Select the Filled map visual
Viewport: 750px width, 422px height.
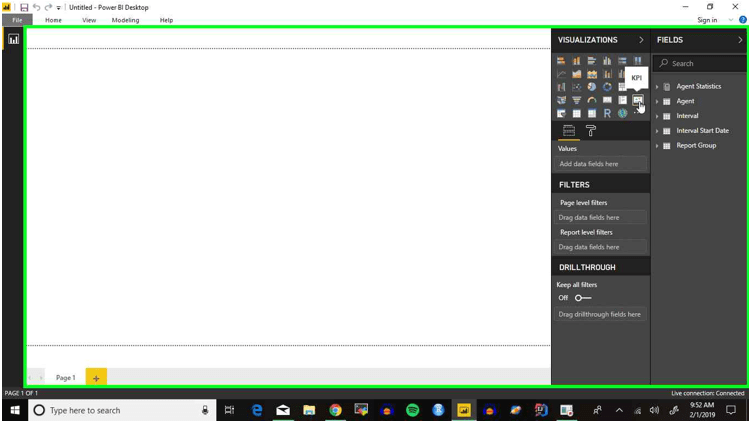(561, 100)
